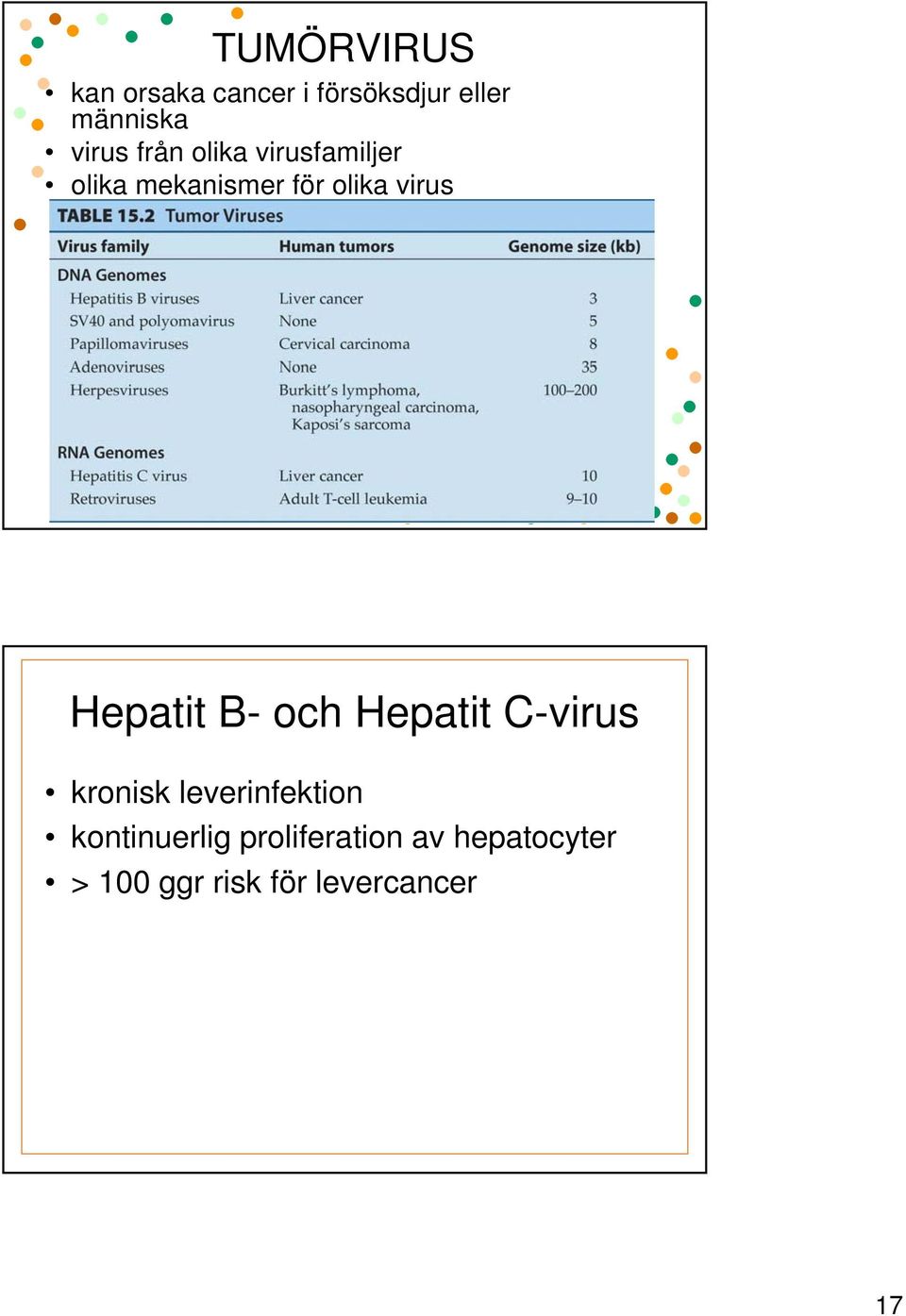Click 'nasopharyngeal carcinoma,' text
The width and height of the screenshot is (906, 1316).
[385, 408]
